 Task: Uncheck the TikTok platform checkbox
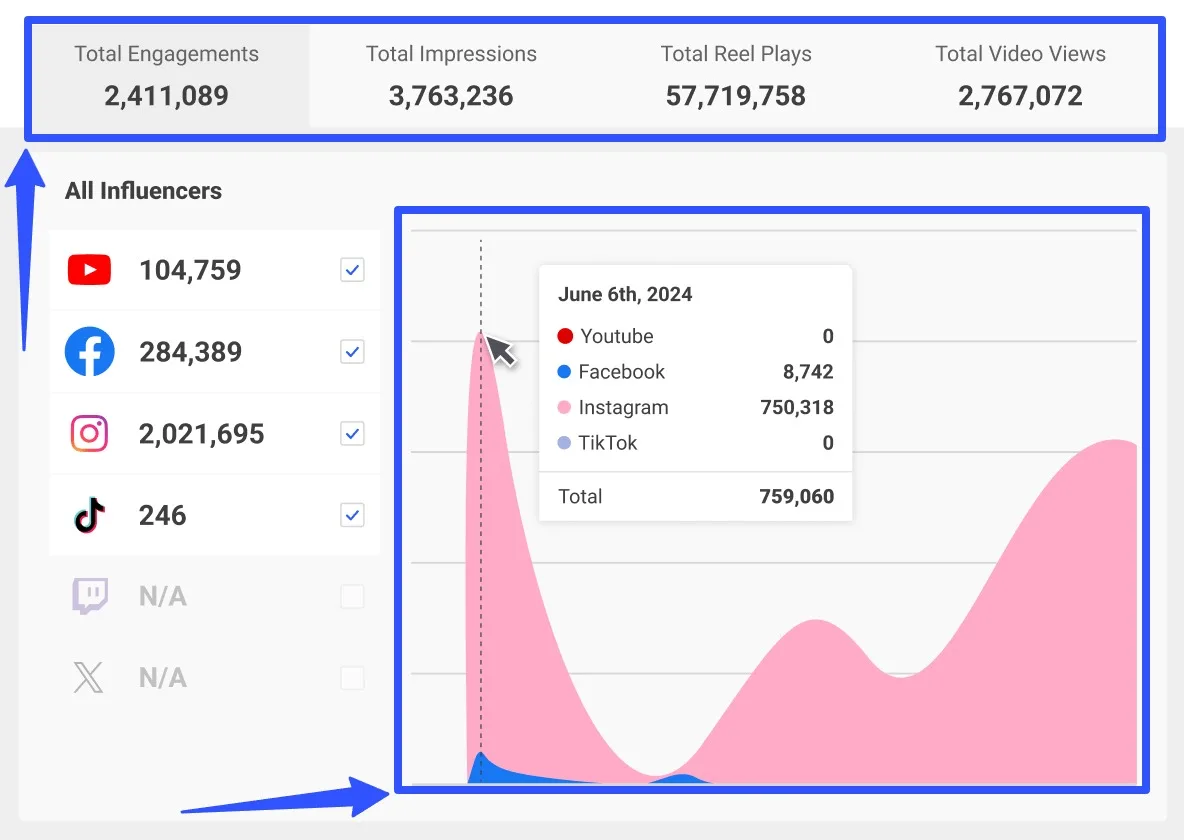click(351, 514)
